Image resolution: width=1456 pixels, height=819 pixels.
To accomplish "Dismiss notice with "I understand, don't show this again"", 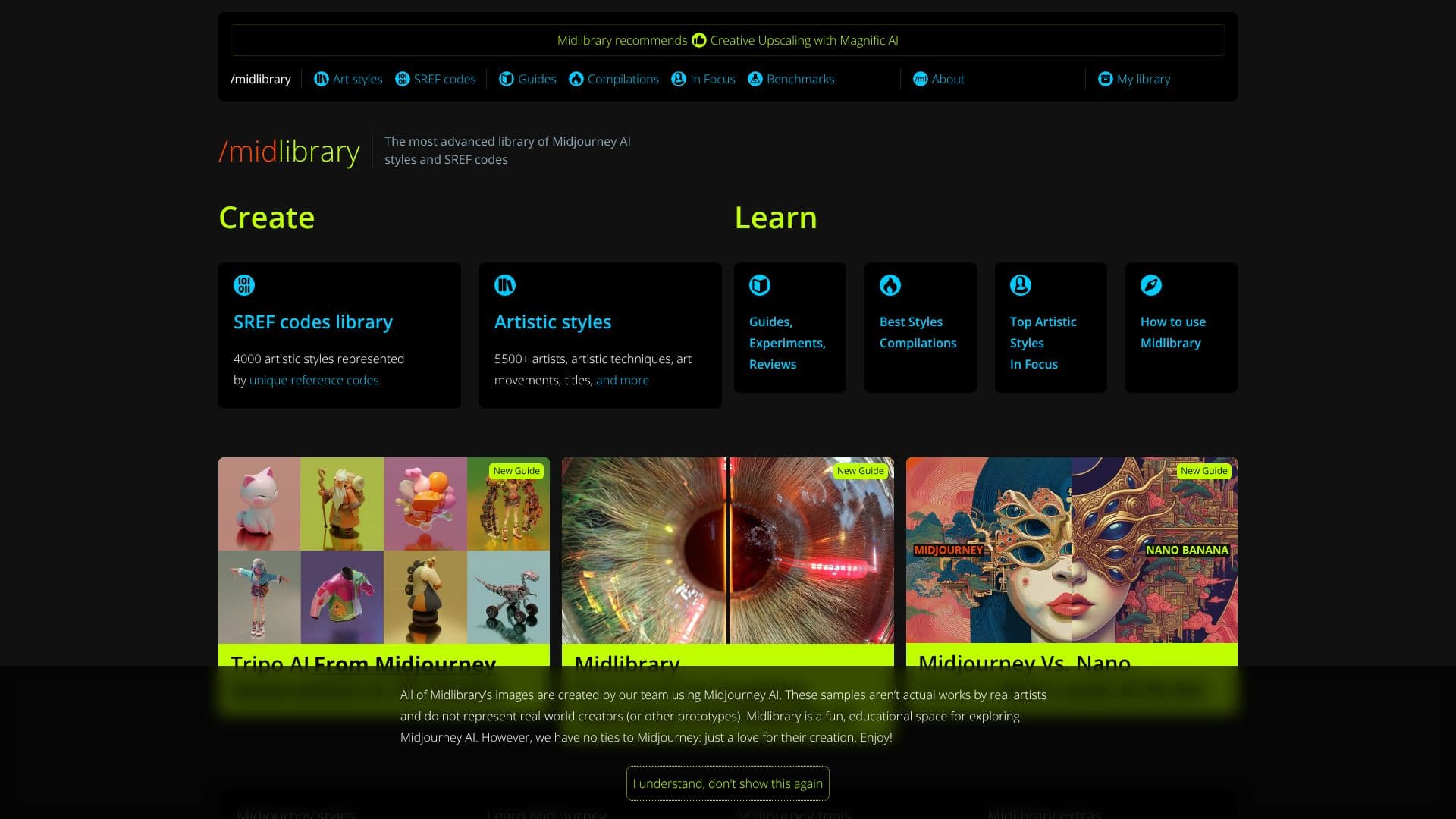I will (728, 783).
